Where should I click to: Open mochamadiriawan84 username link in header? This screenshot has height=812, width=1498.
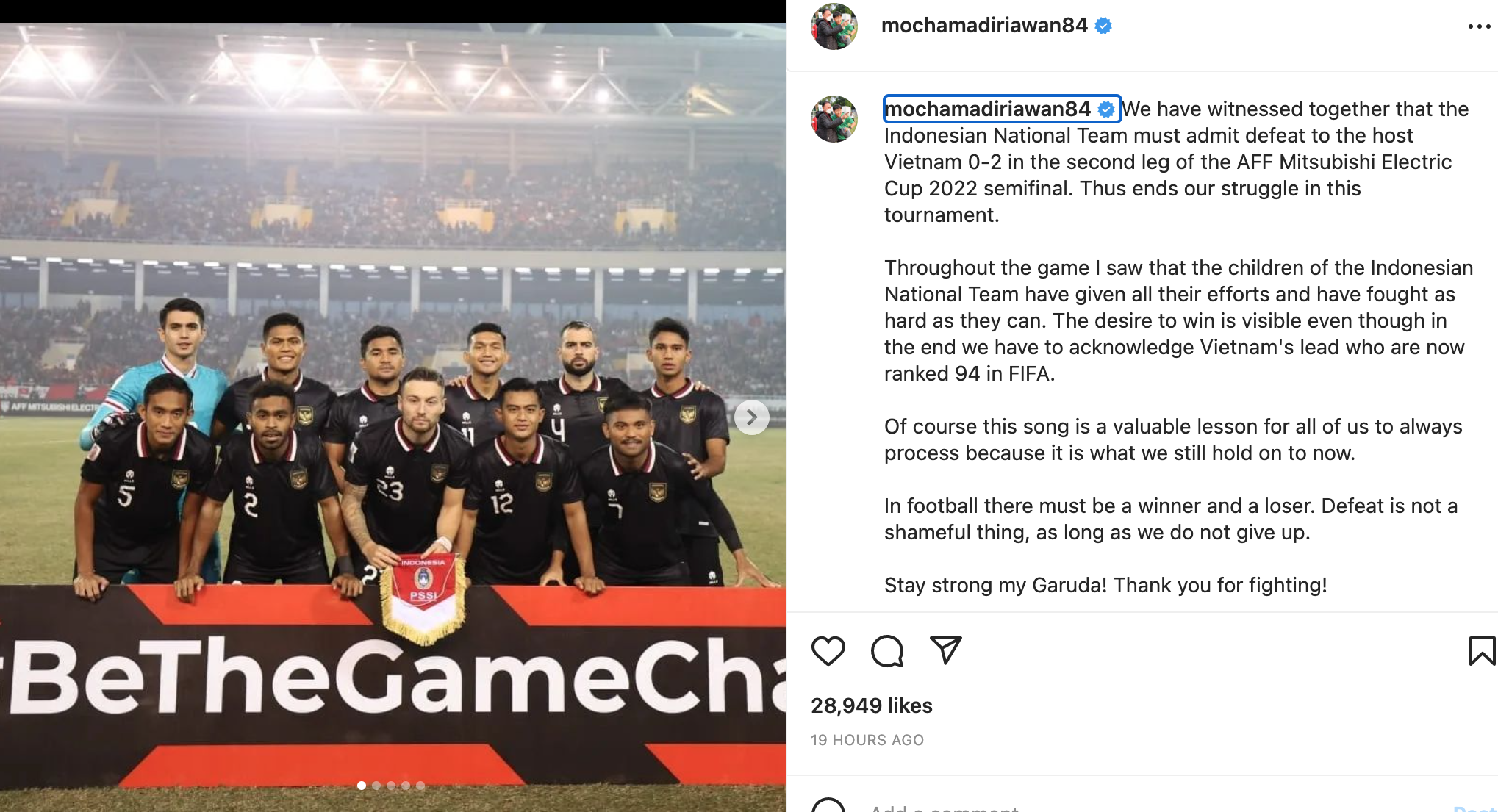click(984, 25)
